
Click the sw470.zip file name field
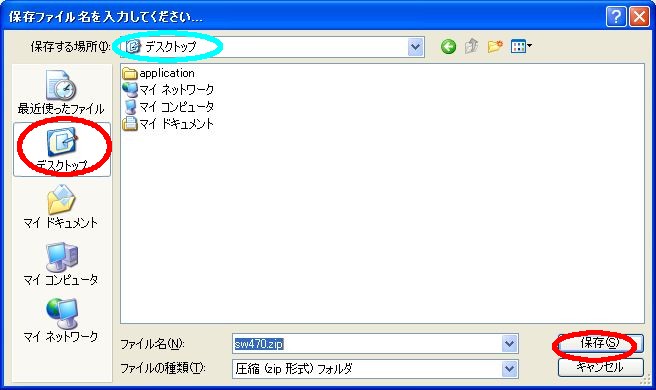(x=375, y=344)
